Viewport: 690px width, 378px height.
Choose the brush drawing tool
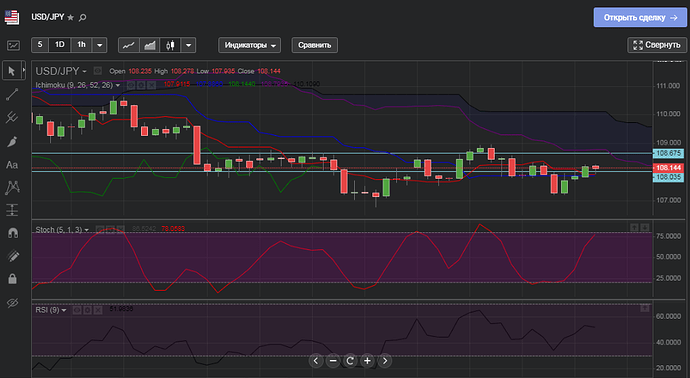[x=12, y=141]
